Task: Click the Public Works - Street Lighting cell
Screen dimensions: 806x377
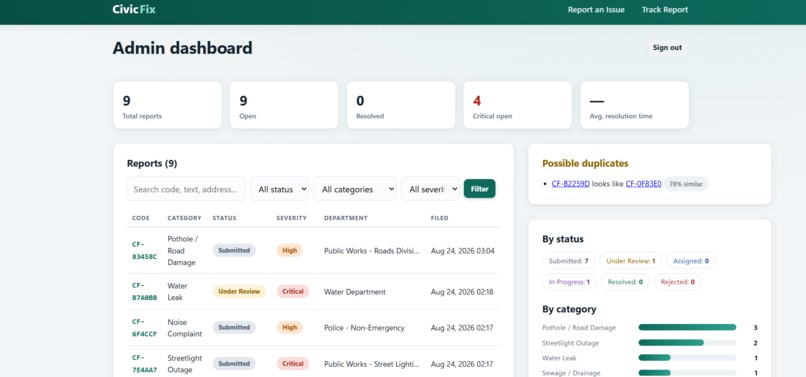Action: [372, 364]
